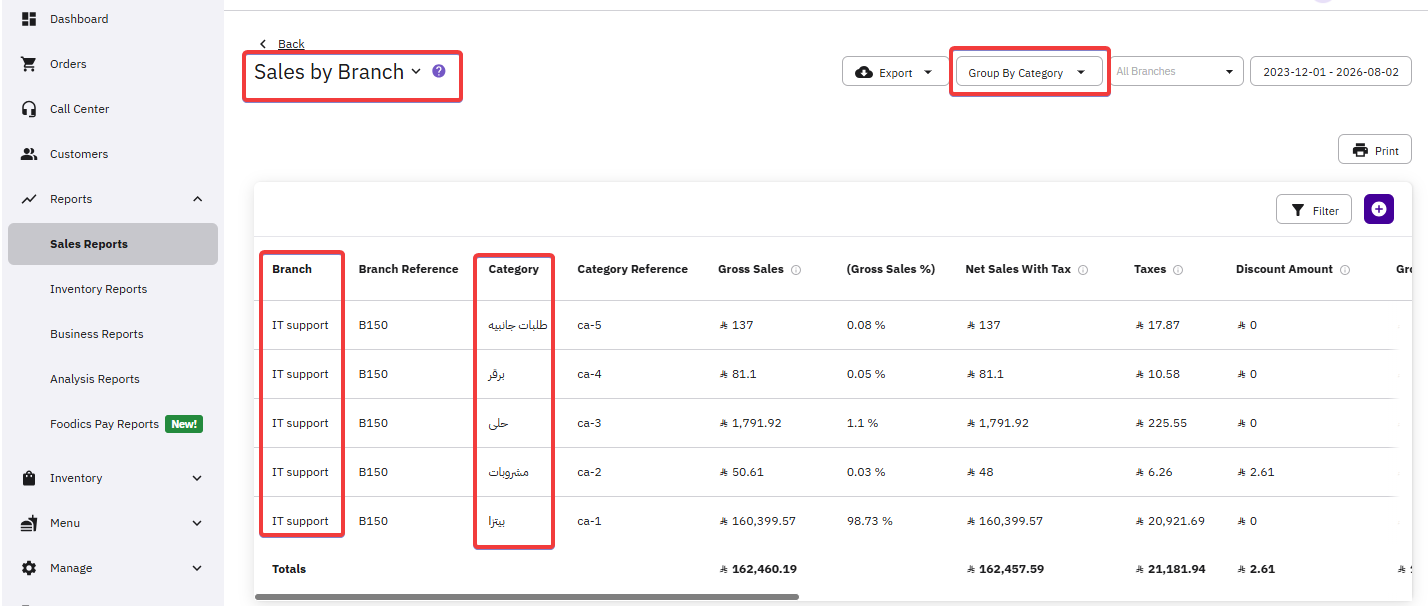The image size is (1428, 606).
Task: Click the info icon next to Taxes
Action: tap(1178, 270)
